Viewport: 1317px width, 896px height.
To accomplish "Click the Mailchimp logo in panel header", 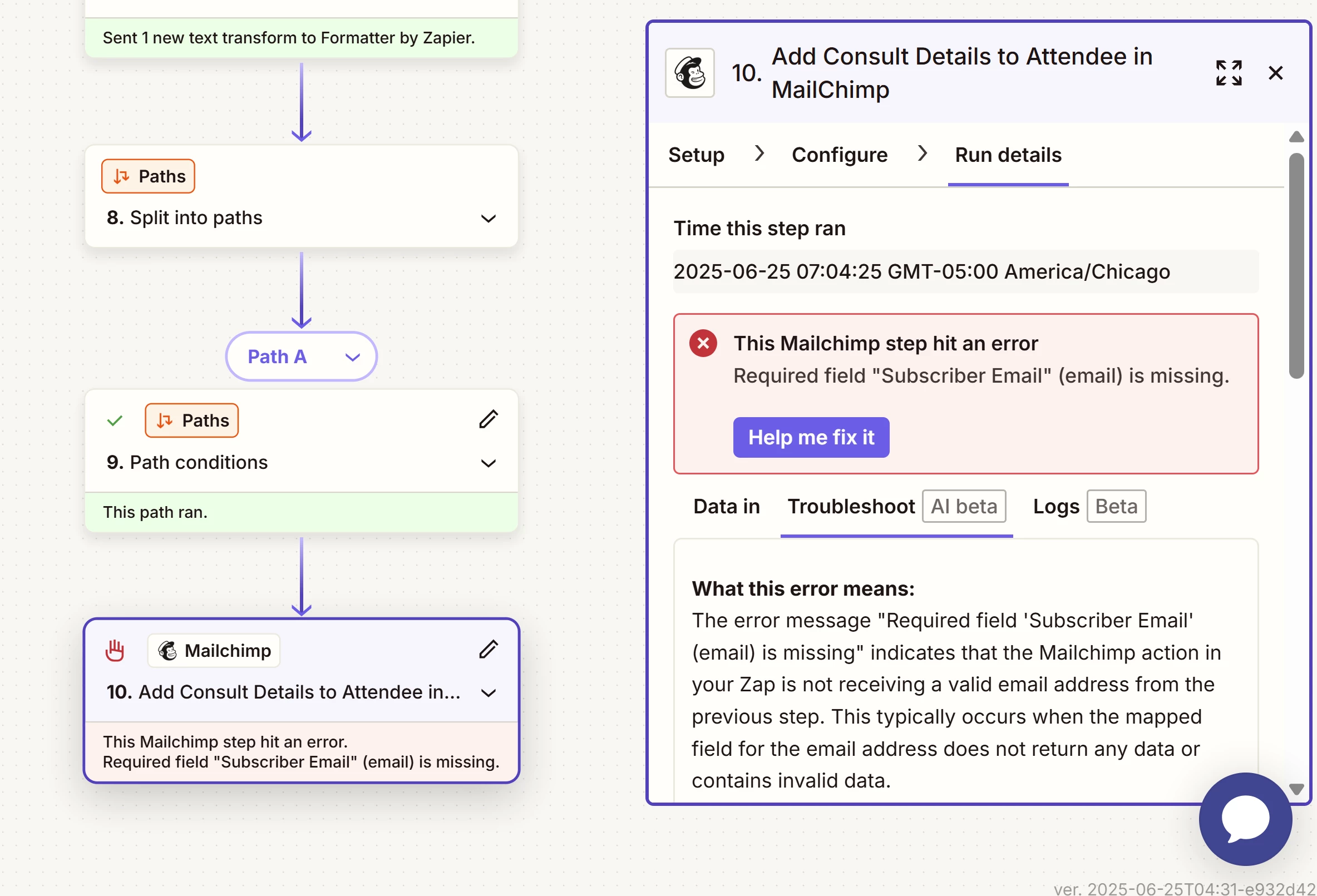I will [x=690, y=73].
